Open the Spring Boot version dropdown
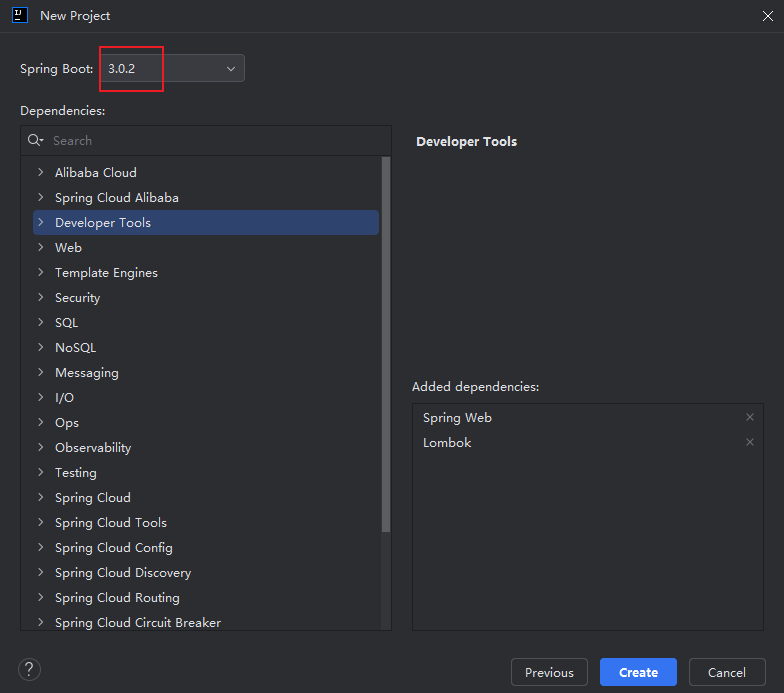The height and width of the screenshot is (693, 784). coord(172,68)
